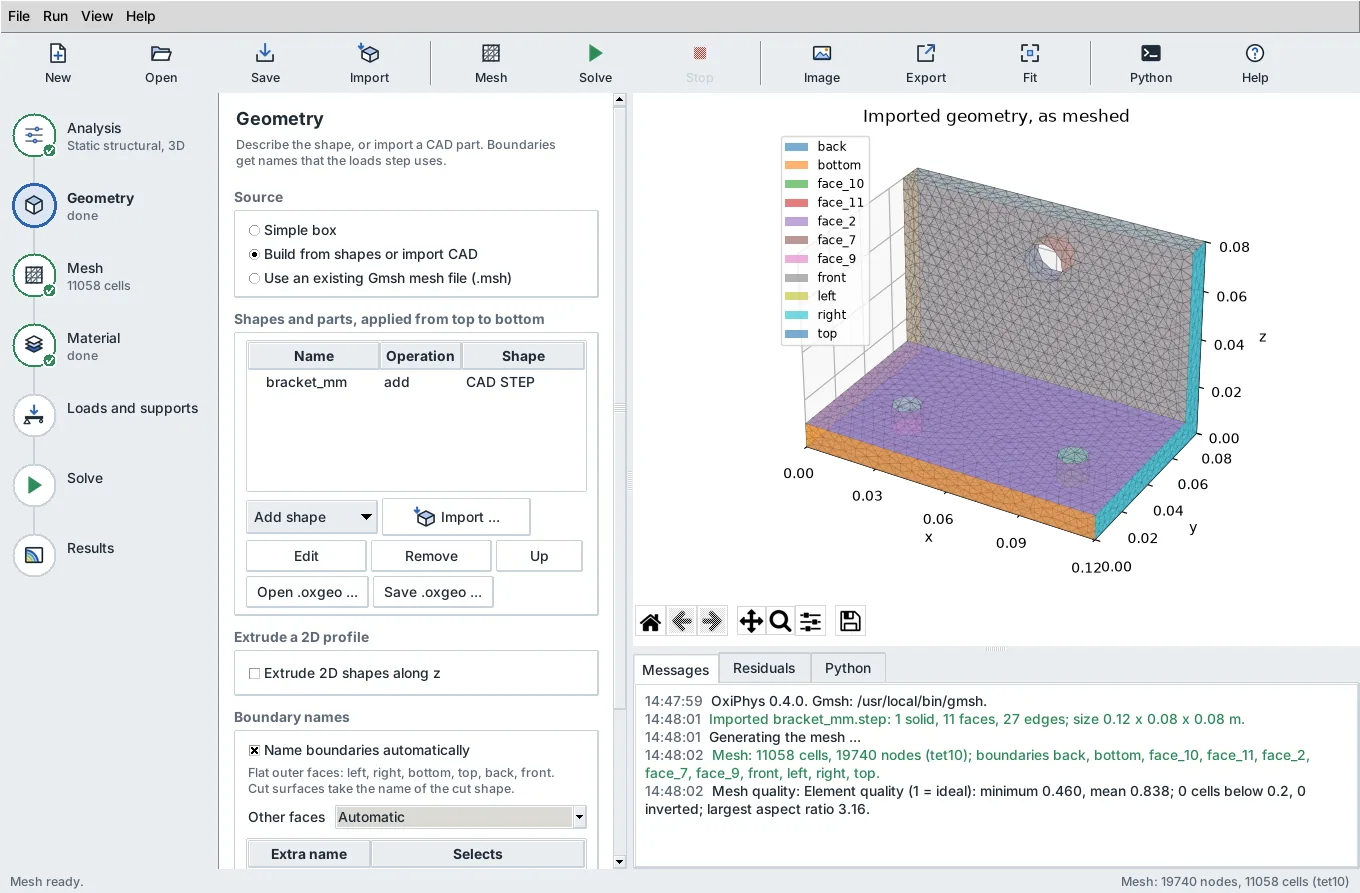Open the File menu
This screenshot has width=1360, height=893.
point(19,16)
